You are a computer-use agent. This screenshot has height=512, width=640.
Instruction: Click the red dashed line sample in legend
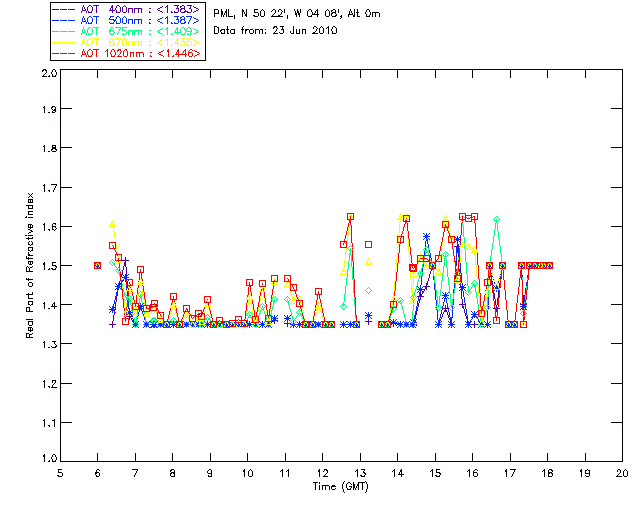pos(64,53)
